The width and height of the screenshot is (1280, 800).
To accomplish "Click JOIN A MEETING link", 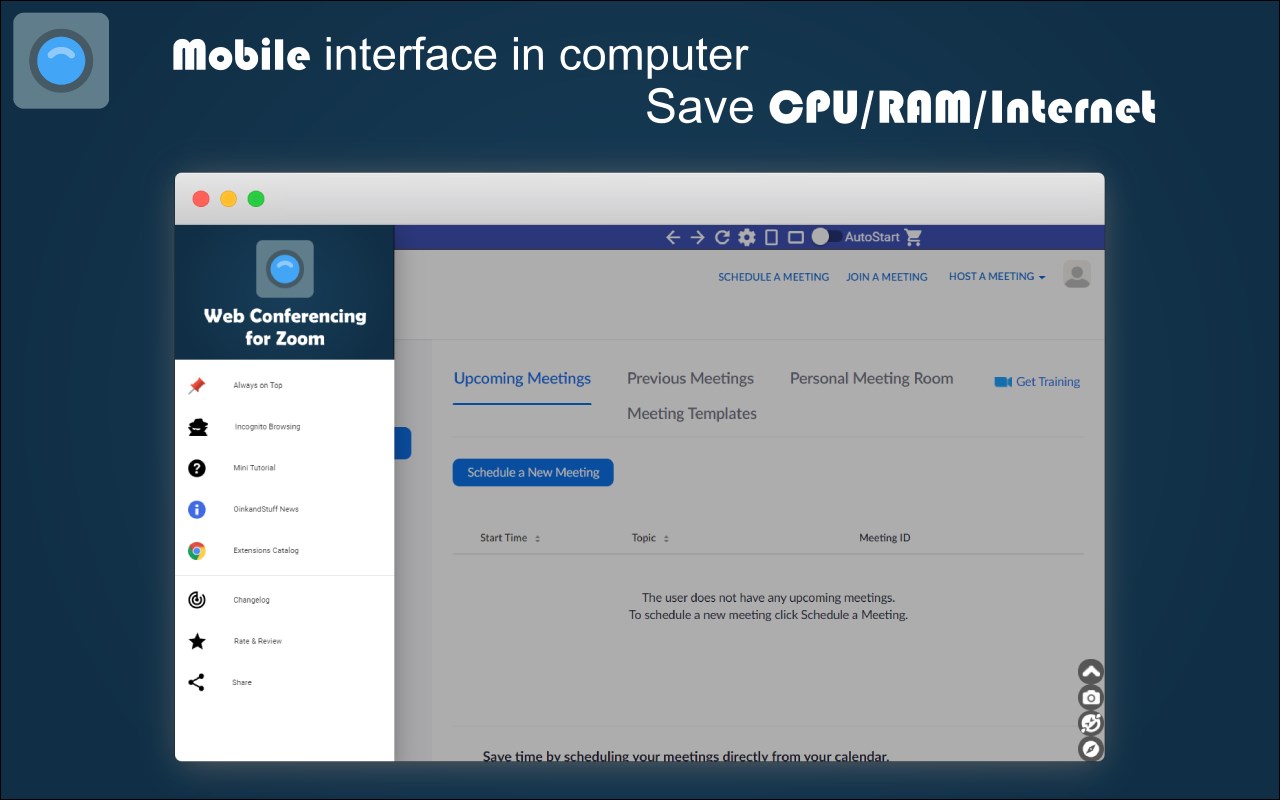I will pyautogui.click(x=887, y=277).
